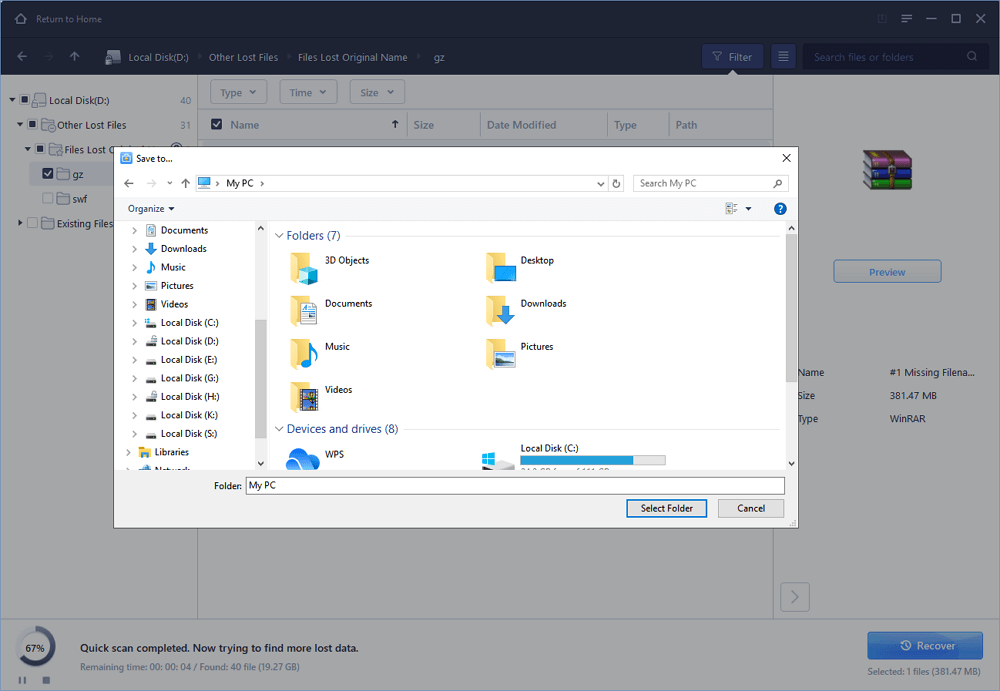Click the dialog's Up one level arrow

pos(186,184)
